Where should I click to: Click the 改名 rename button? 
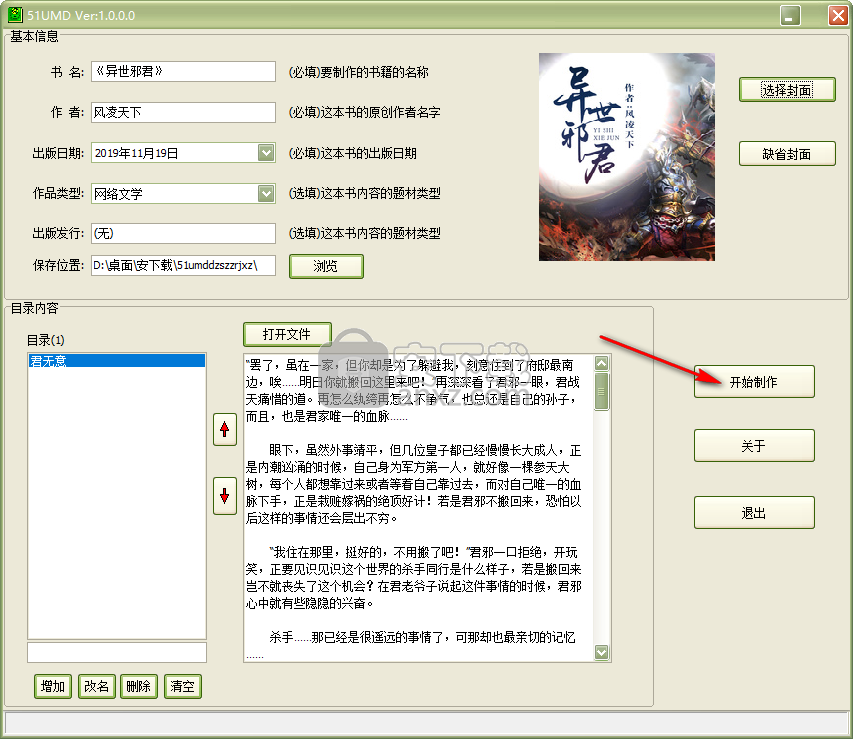pos(96,686)
